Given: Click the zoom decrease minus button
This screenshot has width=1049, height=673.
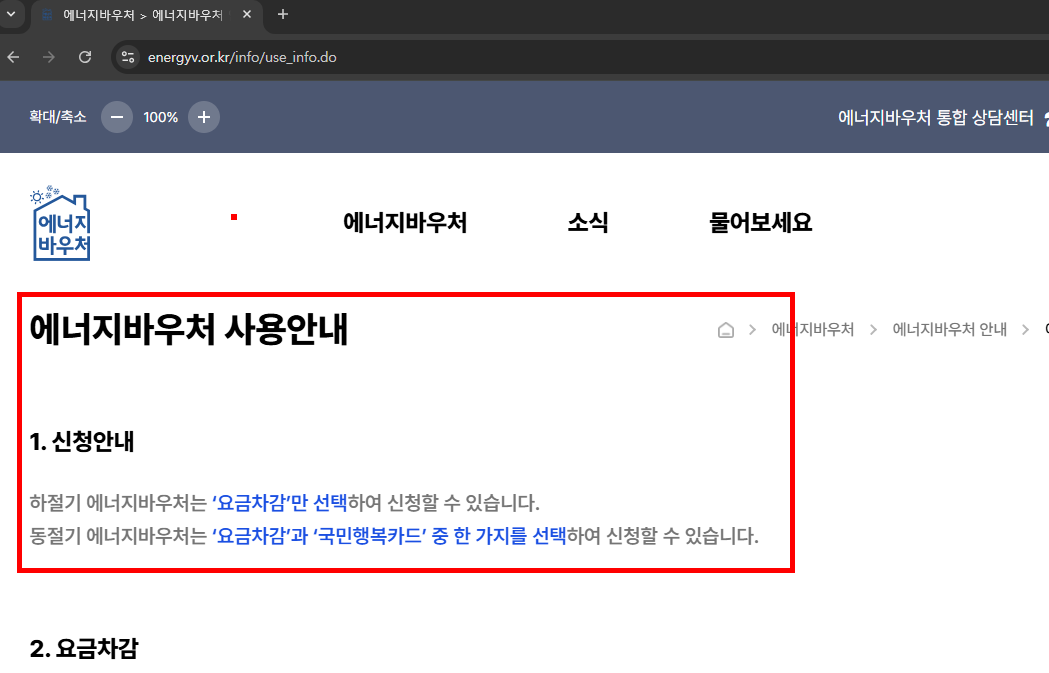Looking at the screenshot, I should click(x=117, y=117).
